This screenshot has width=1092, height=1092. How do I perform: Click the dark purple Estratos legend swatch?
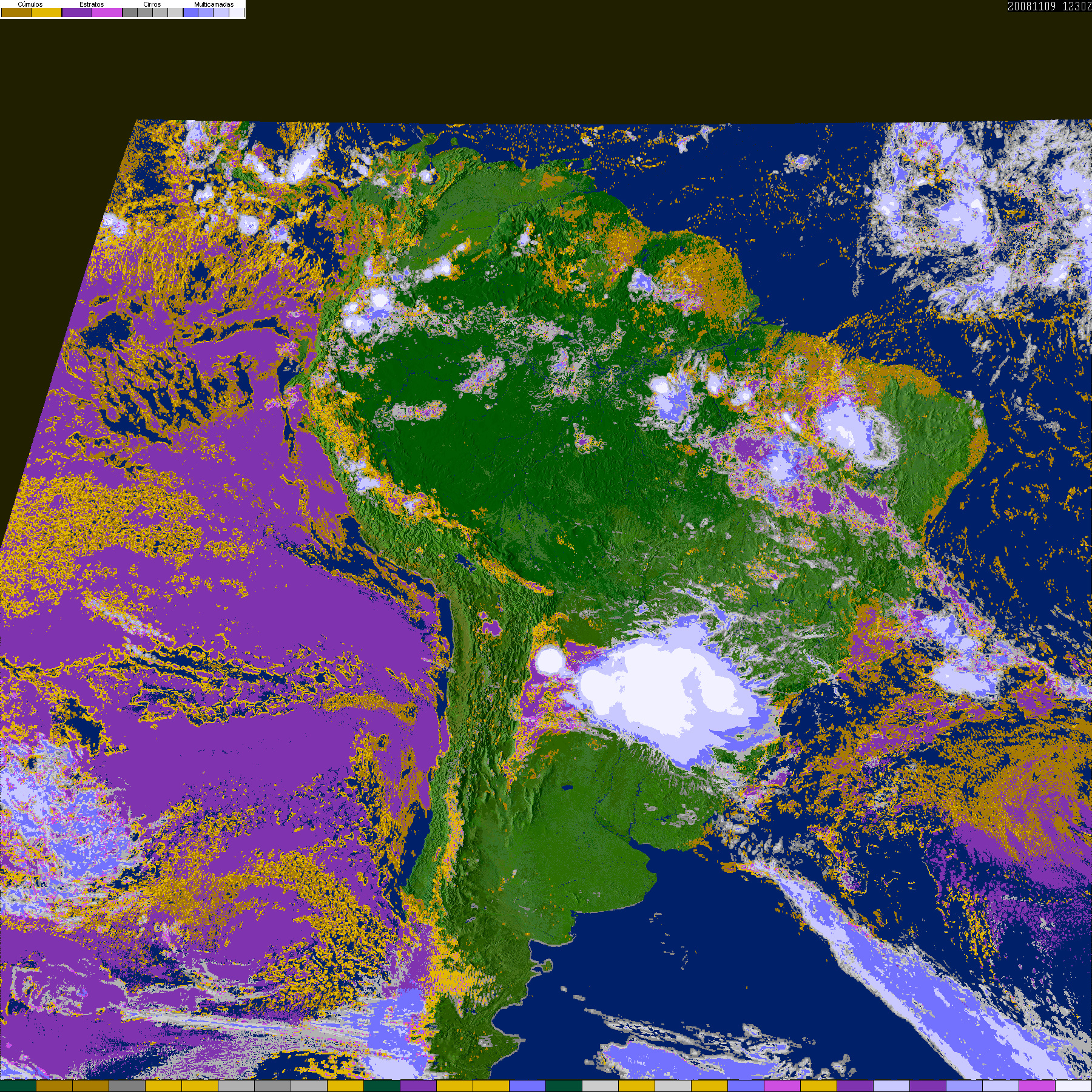pos(77,12)
